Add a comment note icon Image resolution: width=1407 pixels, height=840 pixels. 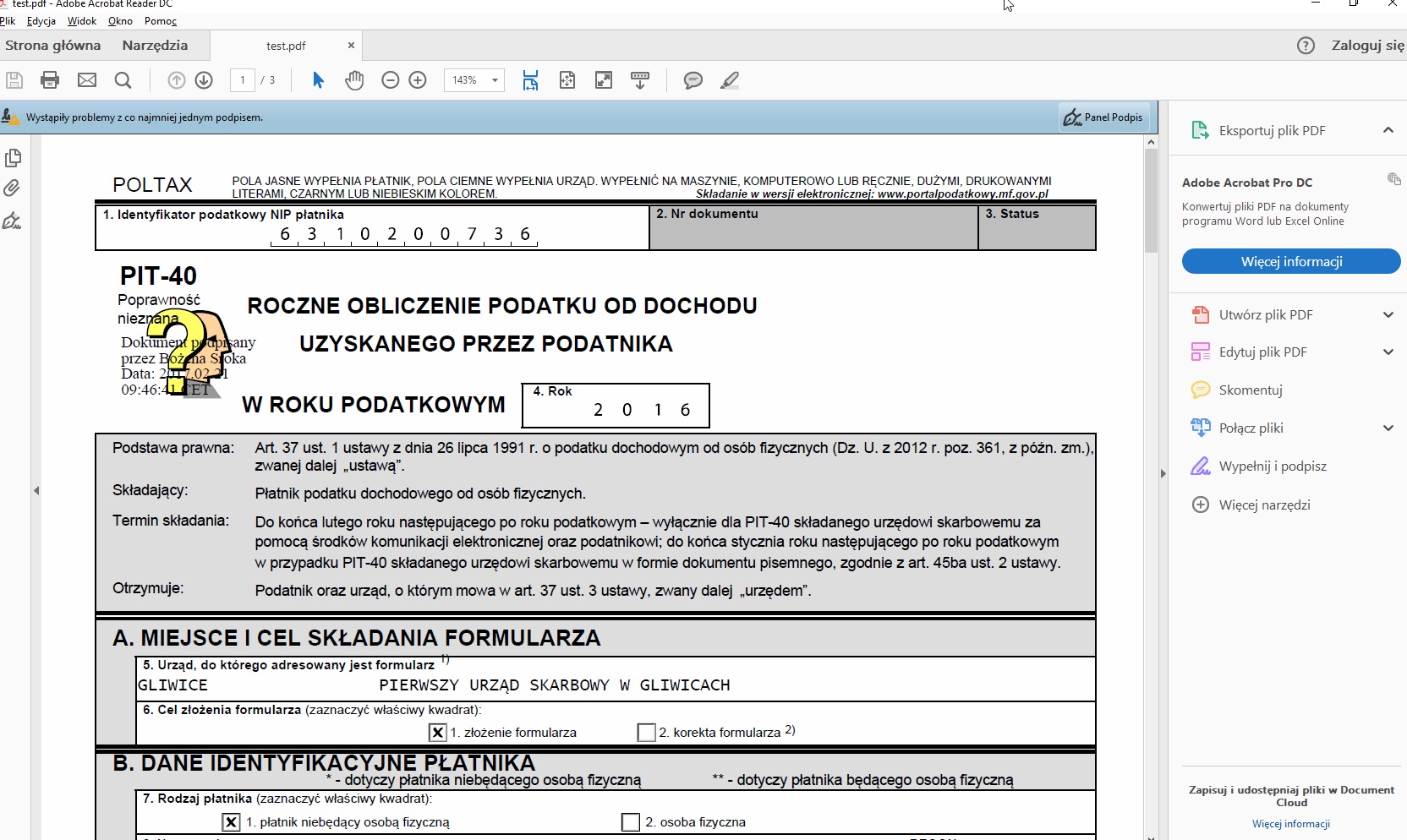(x=693, y=80)
